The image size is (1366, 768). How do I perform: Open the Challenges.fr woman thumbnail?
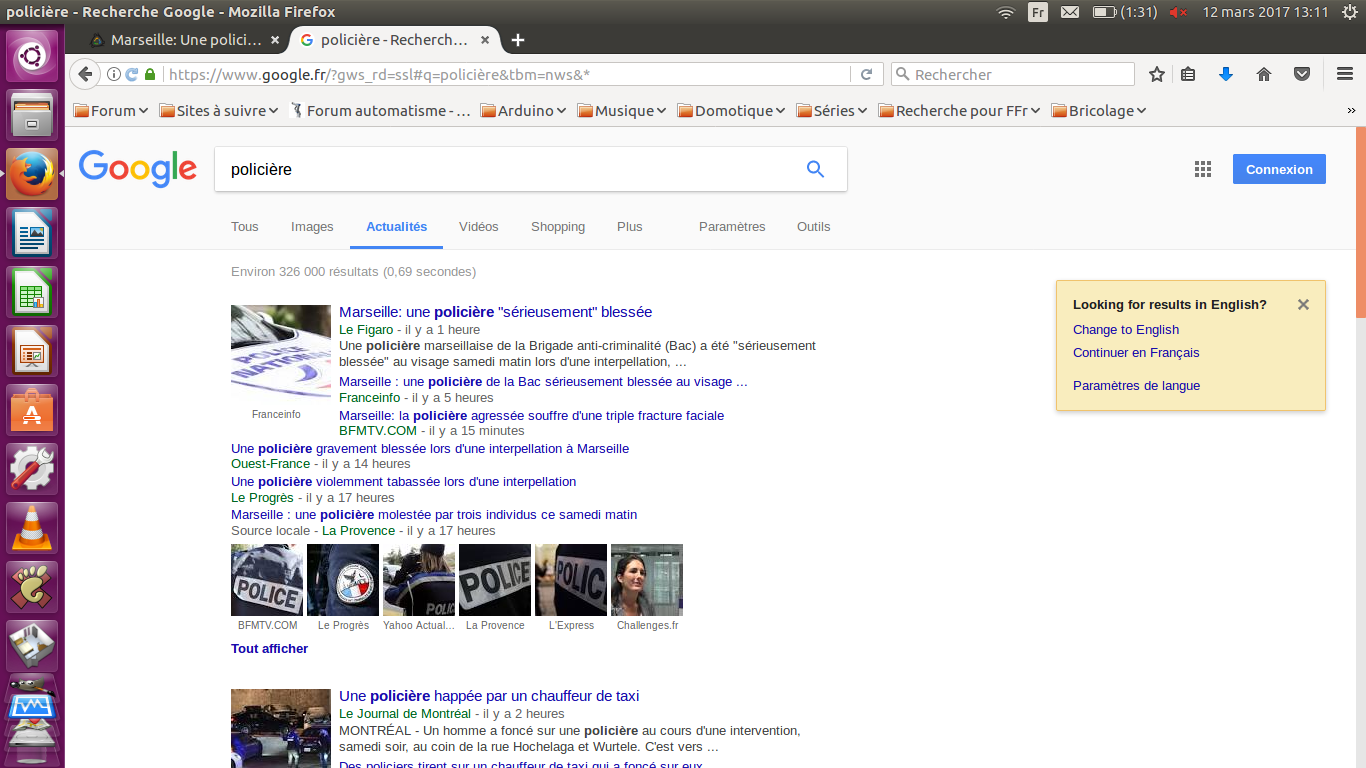(647, 580)
